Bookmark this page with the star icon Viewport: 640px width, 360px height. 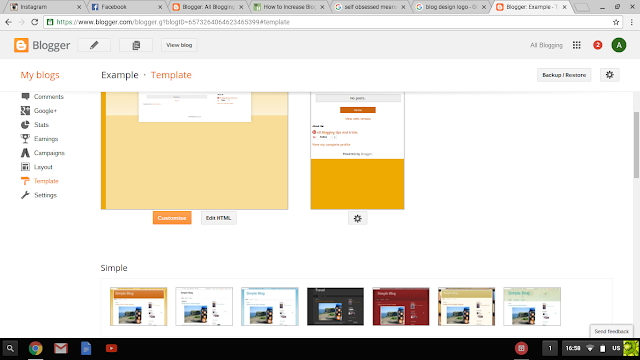pos(616,22)
